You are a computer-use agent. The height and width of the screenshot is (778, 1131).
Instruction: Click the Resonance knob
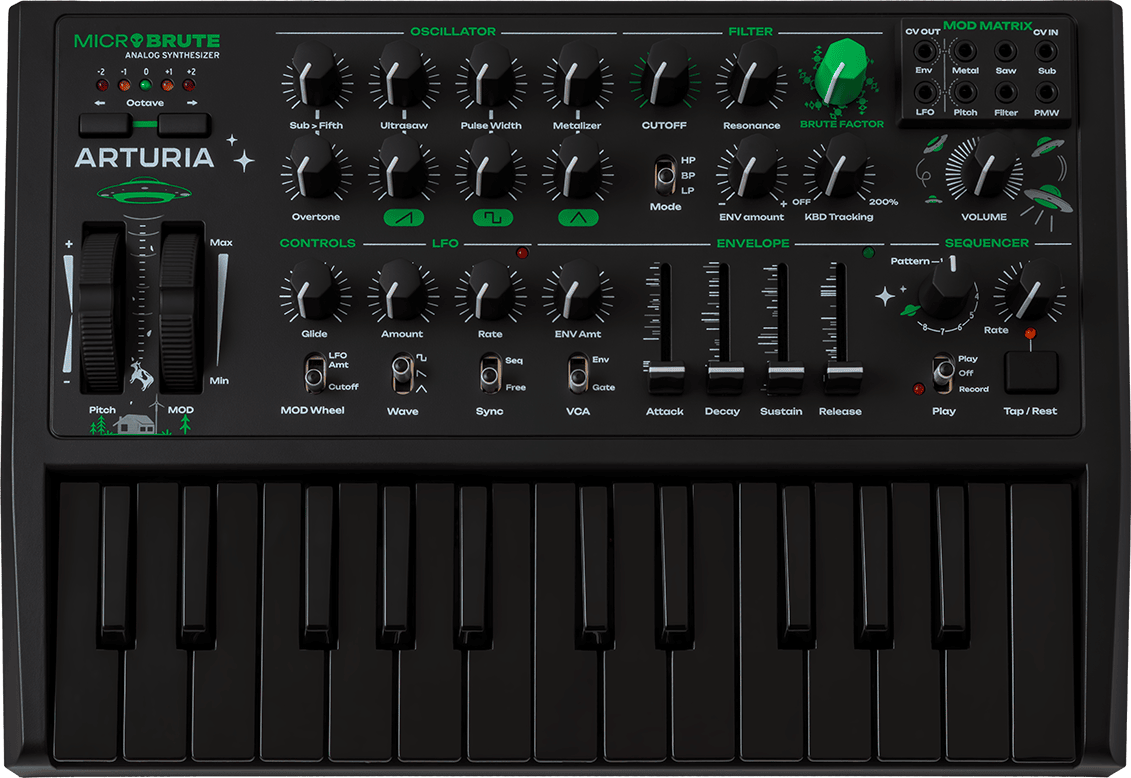752,77
